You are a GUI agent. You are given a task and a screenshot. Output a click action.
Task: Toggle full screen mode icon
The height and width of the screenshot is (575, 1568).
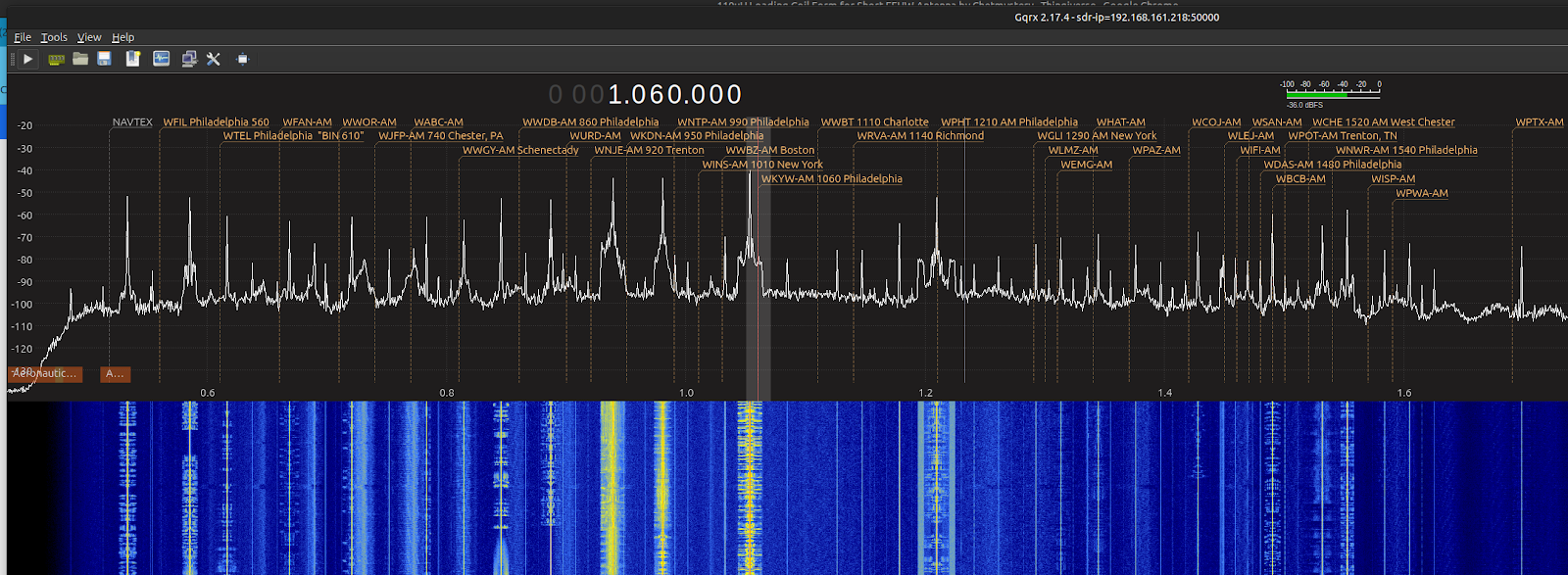click(242, 59)
